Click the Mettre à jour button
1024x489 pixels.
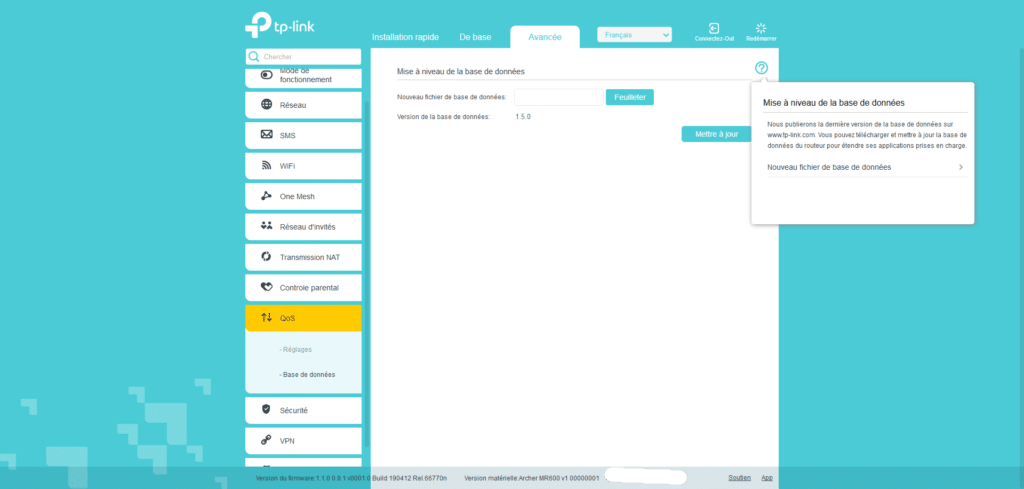(x=716, y=133)
